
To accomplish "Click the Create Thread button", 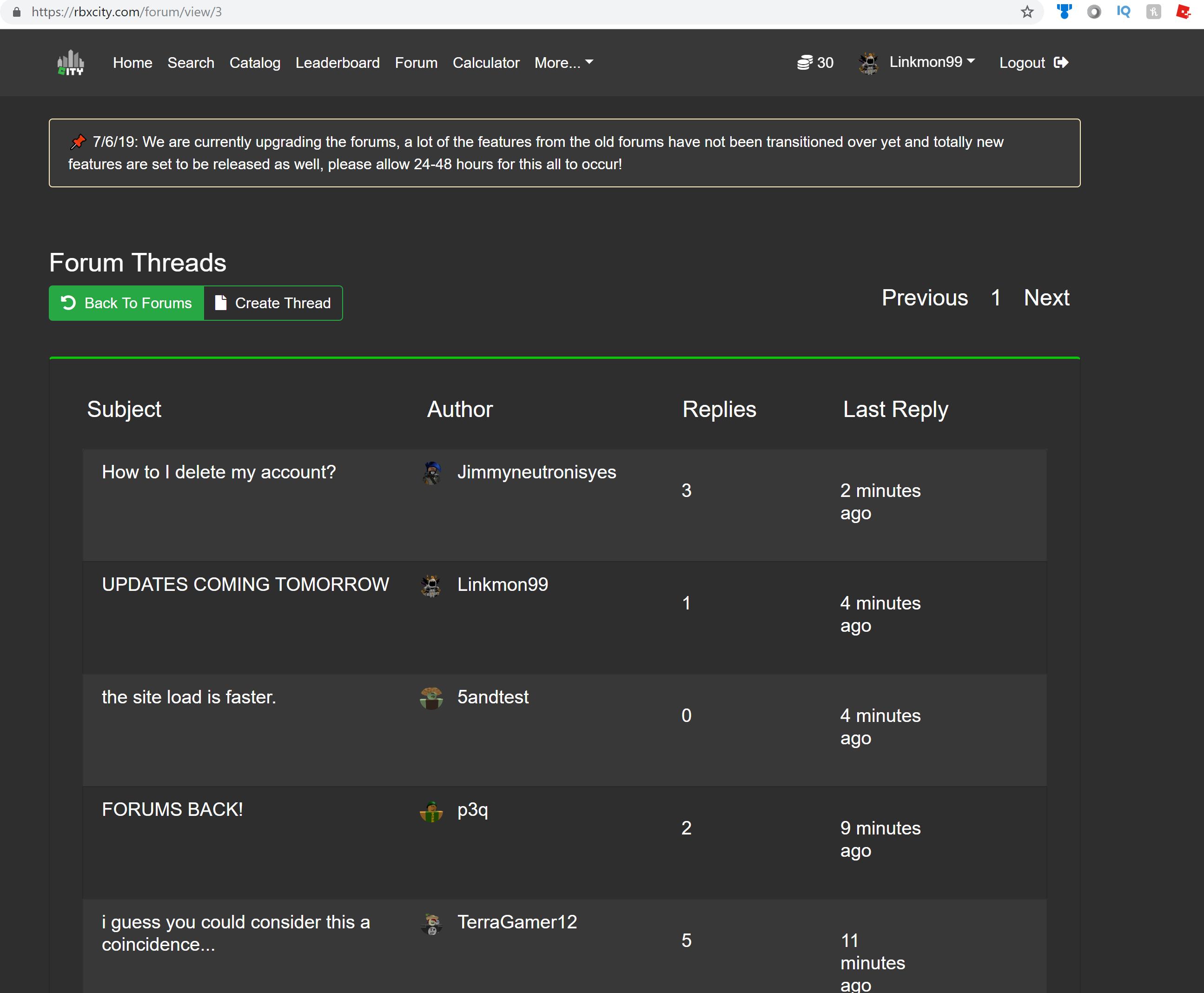I will pyautogui.click(x=273, y=303).
